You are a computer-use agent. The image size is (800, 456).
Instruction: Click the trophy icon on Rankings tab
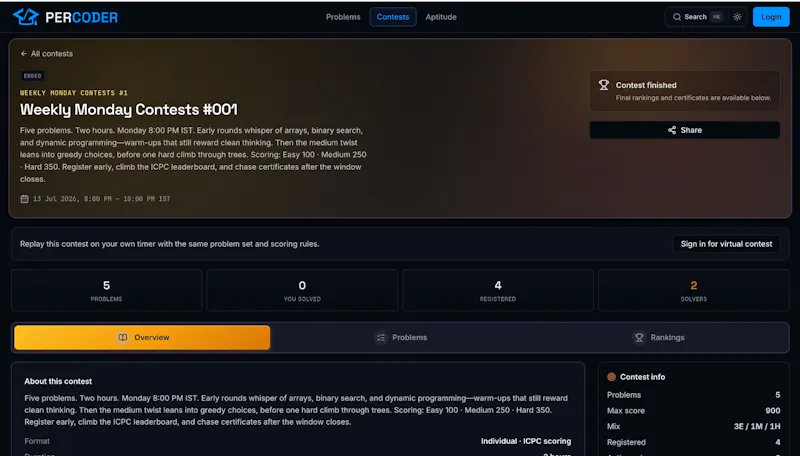pyautogui.click(x=639, y=338)
